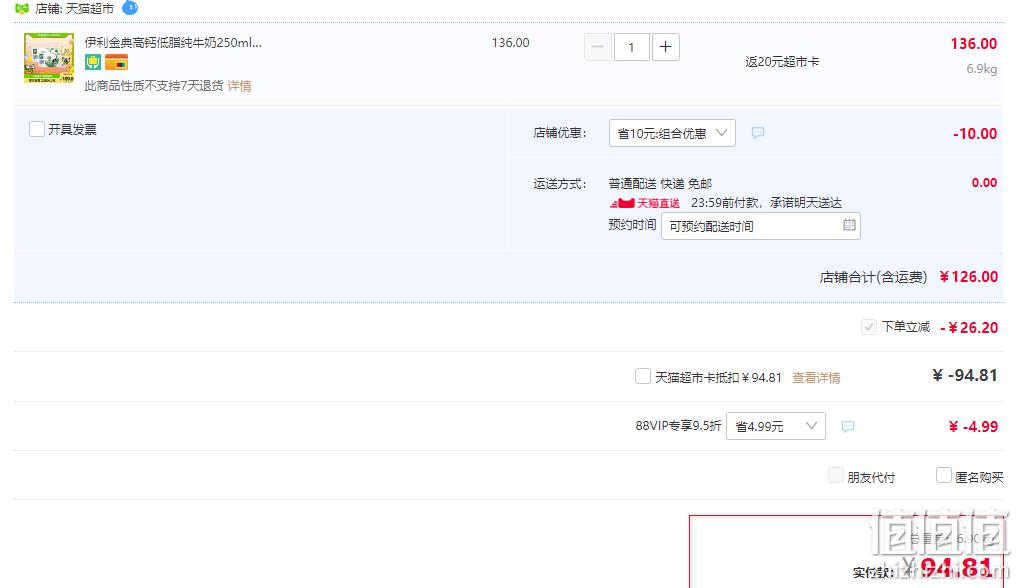
Task: Click the blue store chat badge icon
Action: pyautogui.click(x=130, y=7)
